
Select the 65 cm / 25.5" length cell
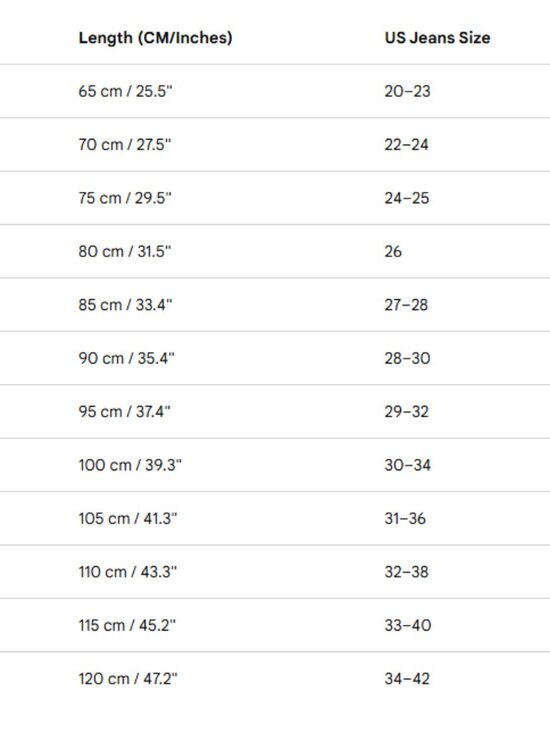coord(125,91)
